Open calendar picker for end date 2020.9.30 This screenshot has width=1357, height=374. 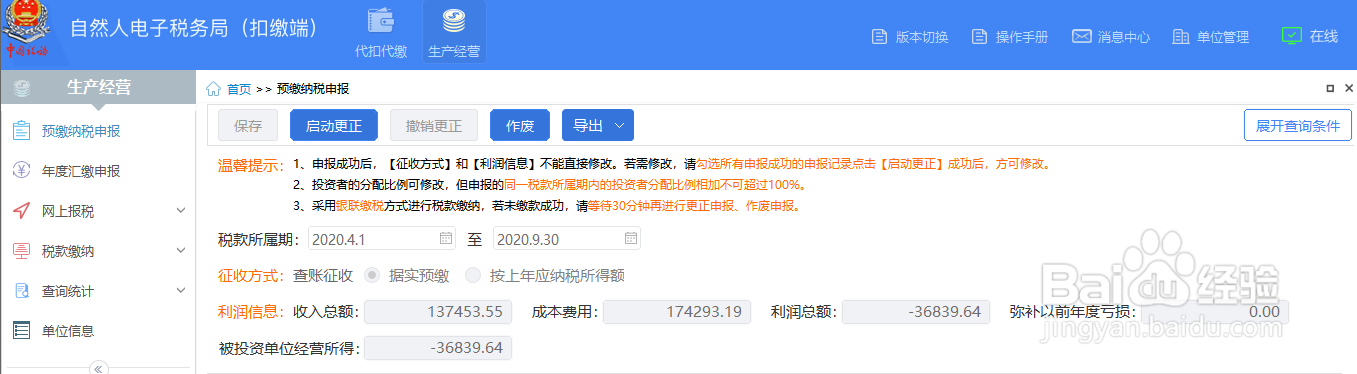coord(631,239)
